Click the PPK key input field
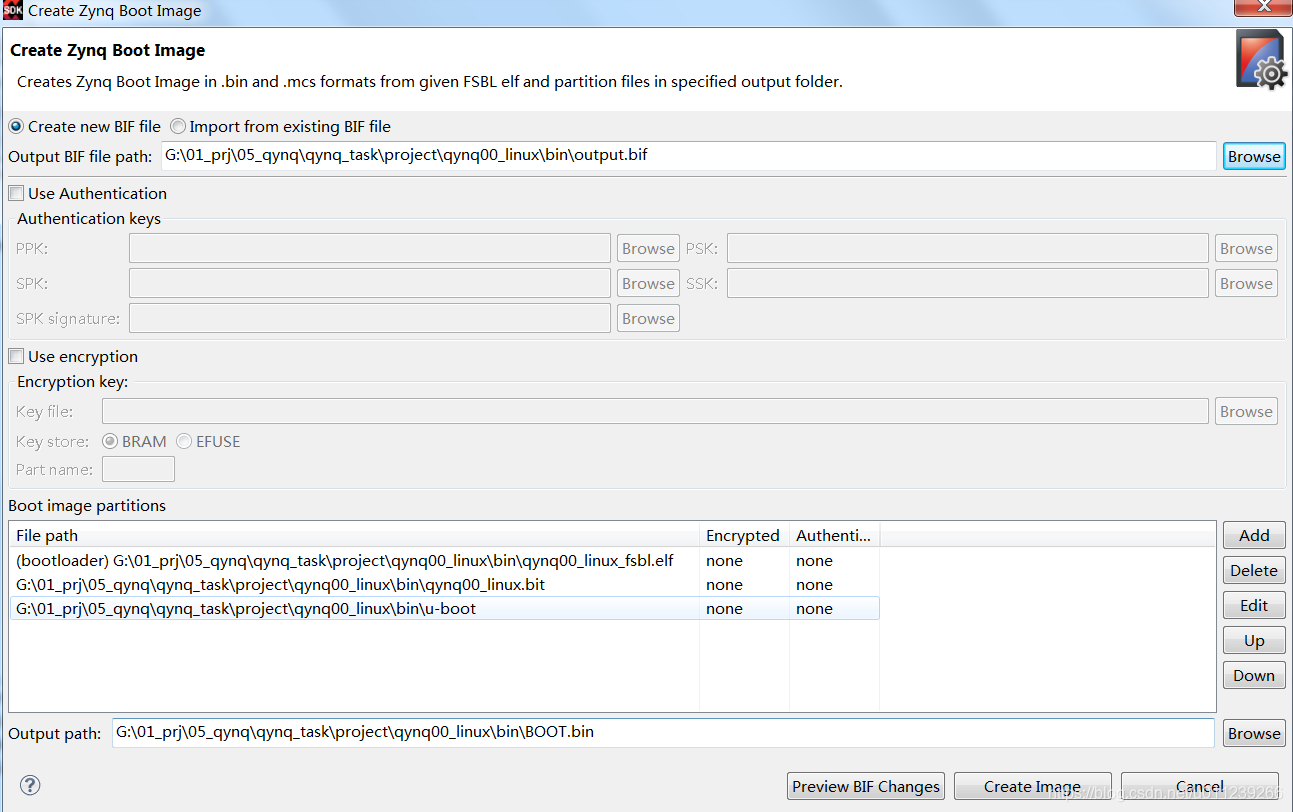 [370, 248]
